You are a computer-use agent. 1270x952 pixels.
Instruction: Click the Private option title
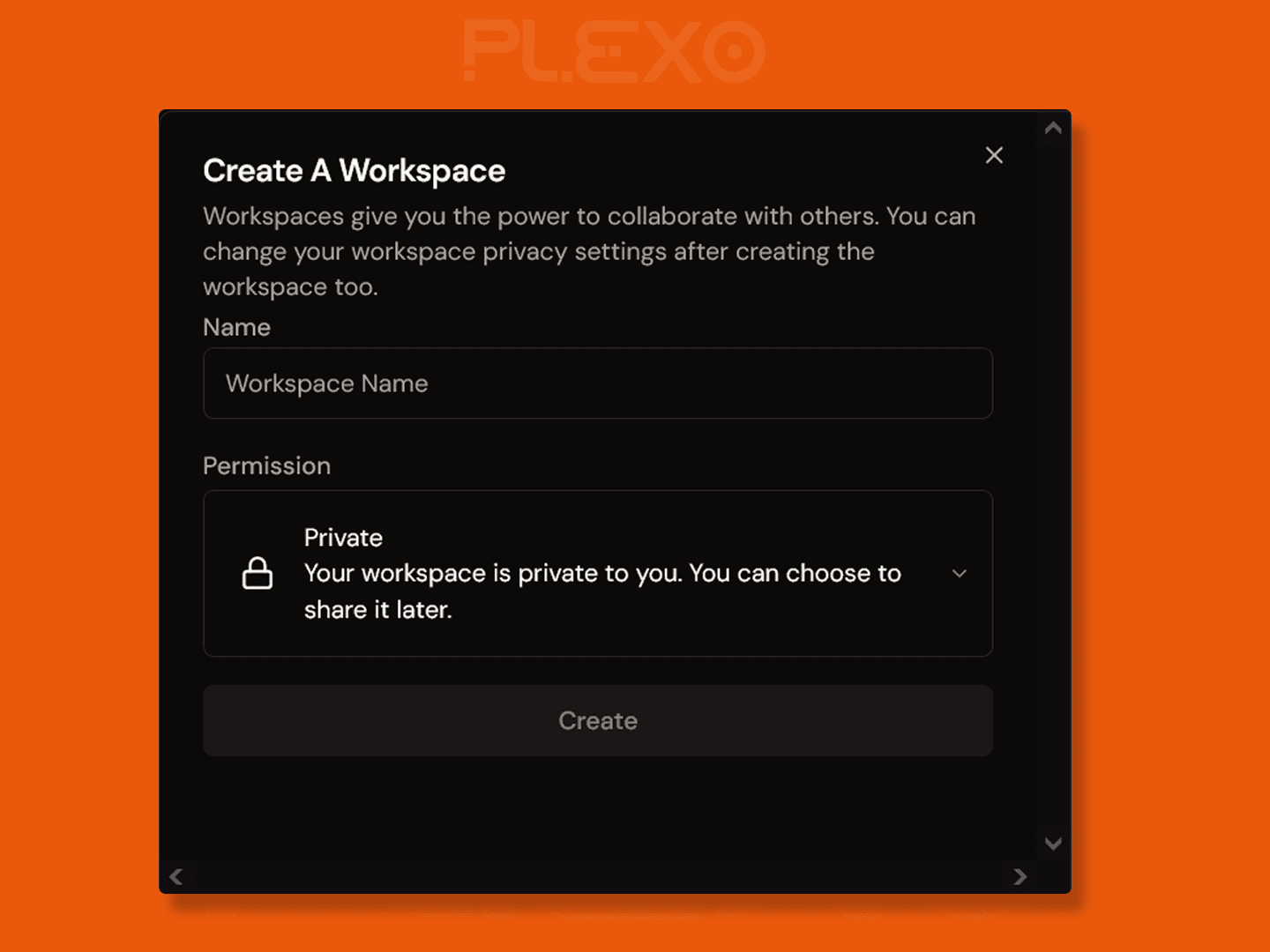(343, 538)
